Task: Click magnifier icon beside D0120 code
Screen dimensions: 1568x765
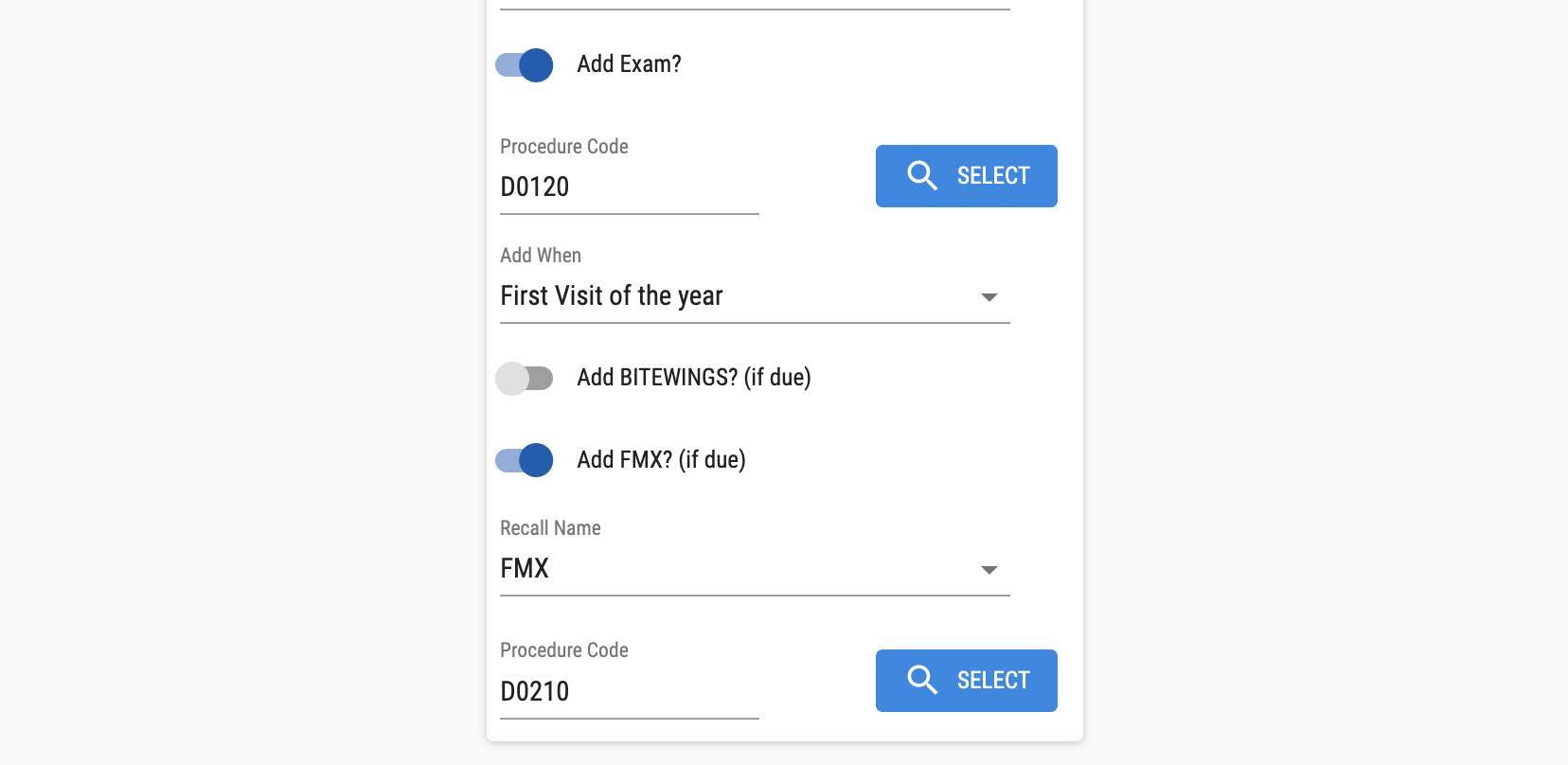Action: click(x=921, y=176)
